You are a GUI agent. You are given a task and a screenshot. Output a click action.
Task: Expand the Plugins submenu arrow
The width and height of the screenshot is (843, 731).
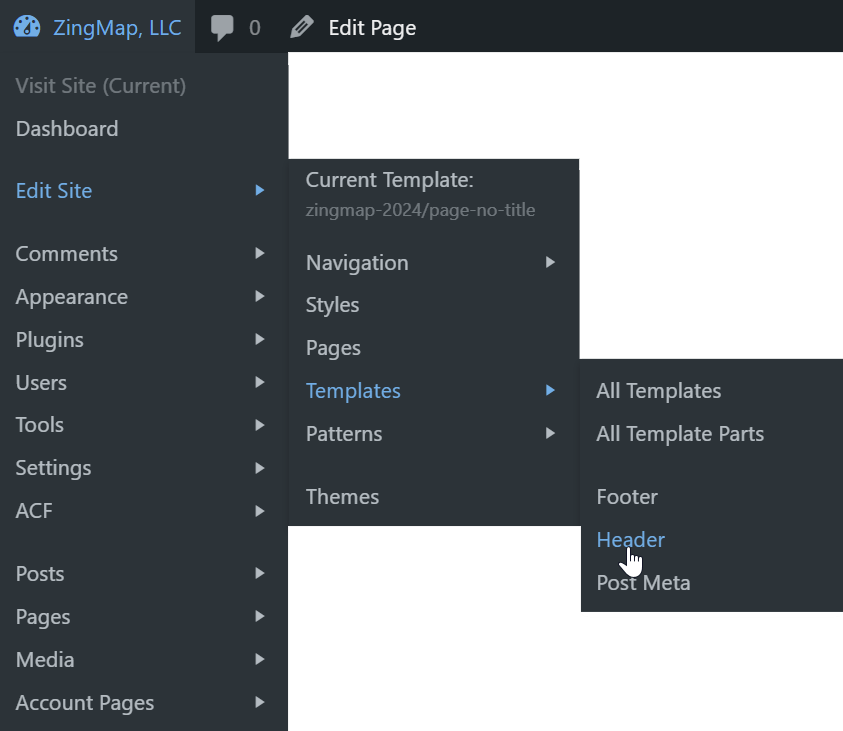point(260,339)
